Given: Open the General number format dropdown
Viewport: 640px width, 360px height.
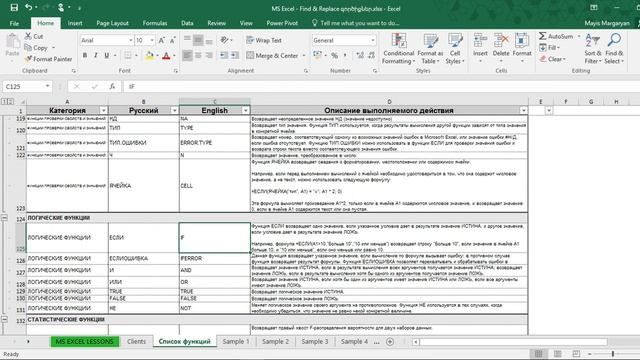Looking at the screenshot, I should tap(373, 40).
